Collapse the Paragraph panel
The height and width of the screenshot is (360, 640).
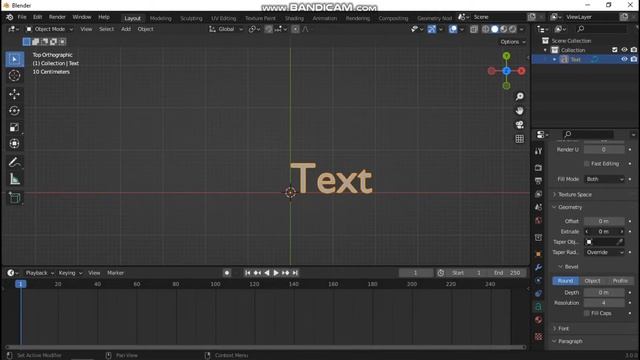pyautogui.click(x=570, y=341)
